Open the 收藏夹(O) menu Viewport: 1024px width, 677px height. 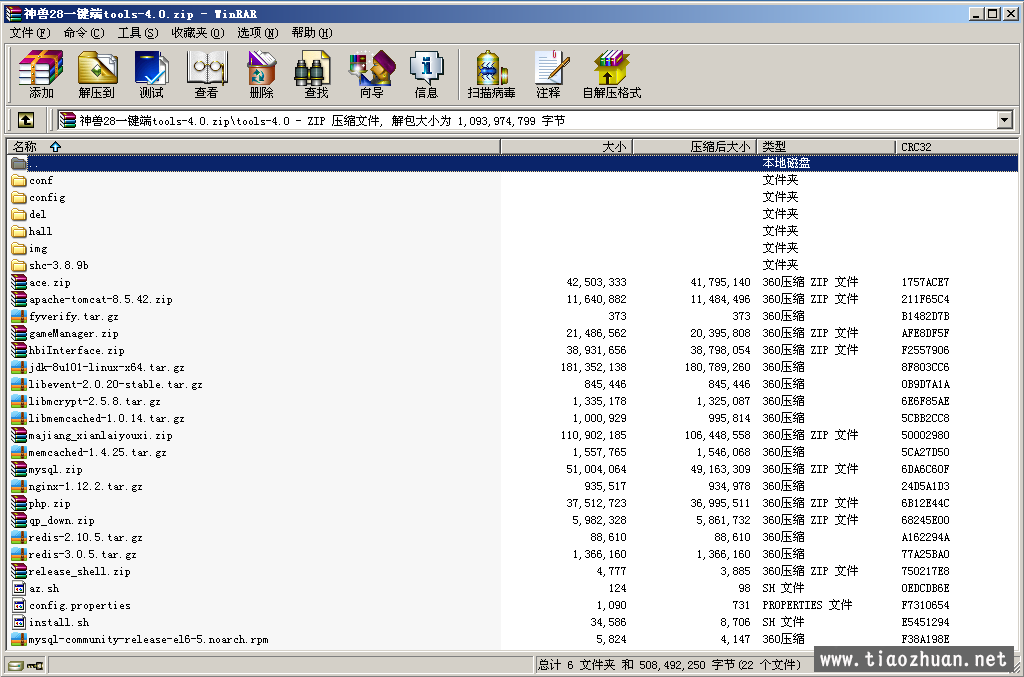pyautogui.click(x=198, y=33)
